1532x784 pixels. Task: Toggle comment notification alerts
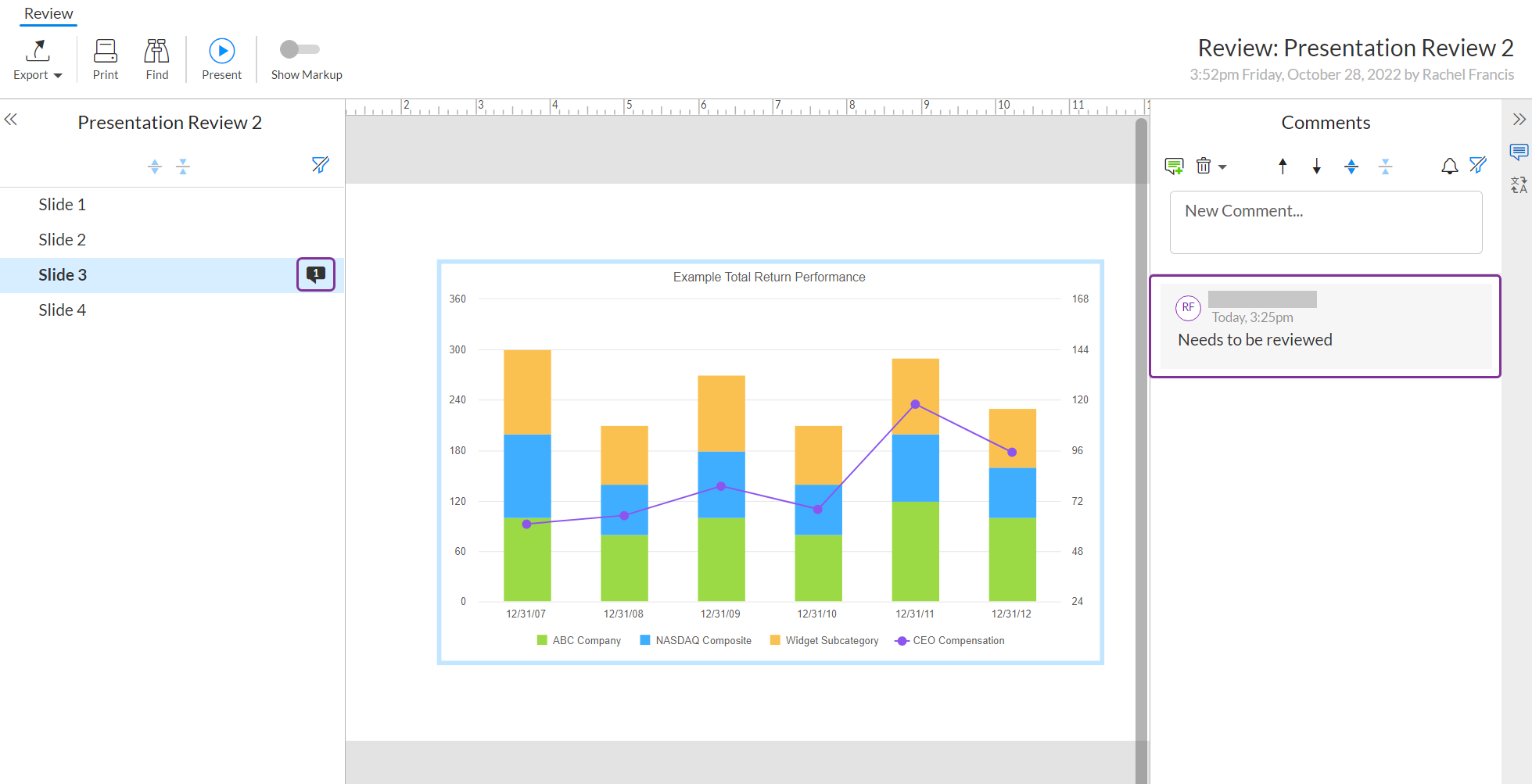pos(1449,166)
